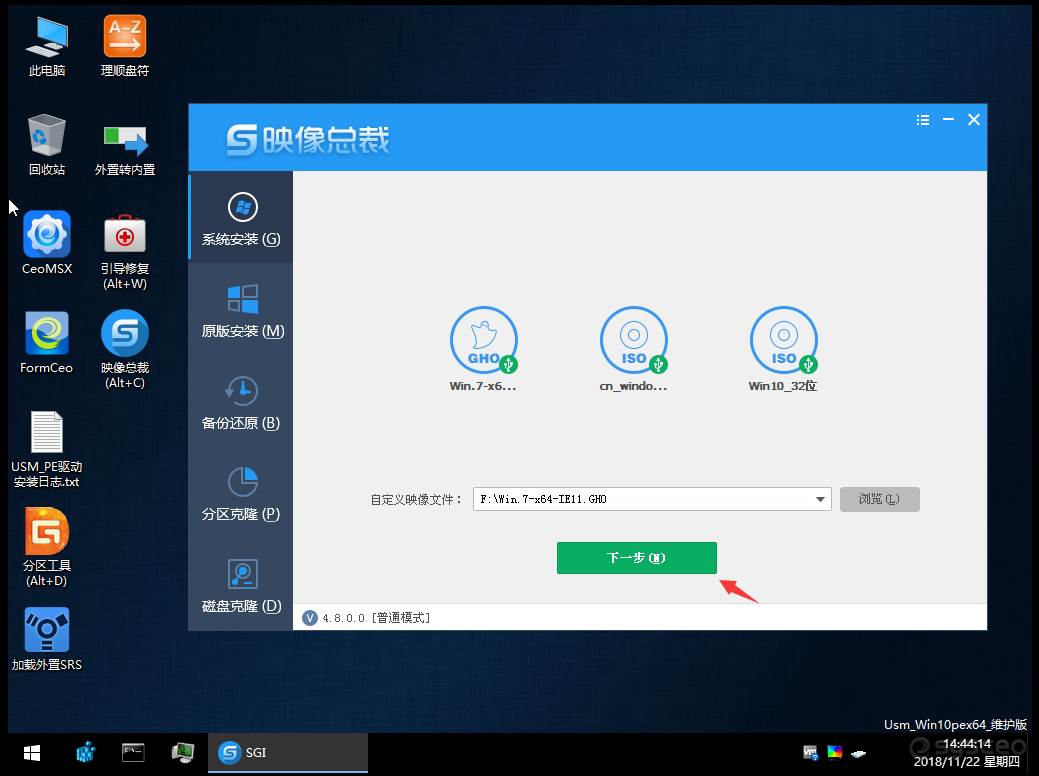
Task: Open 引导修复 (Alt+W) tool
Action: click(x=125, y=250)
